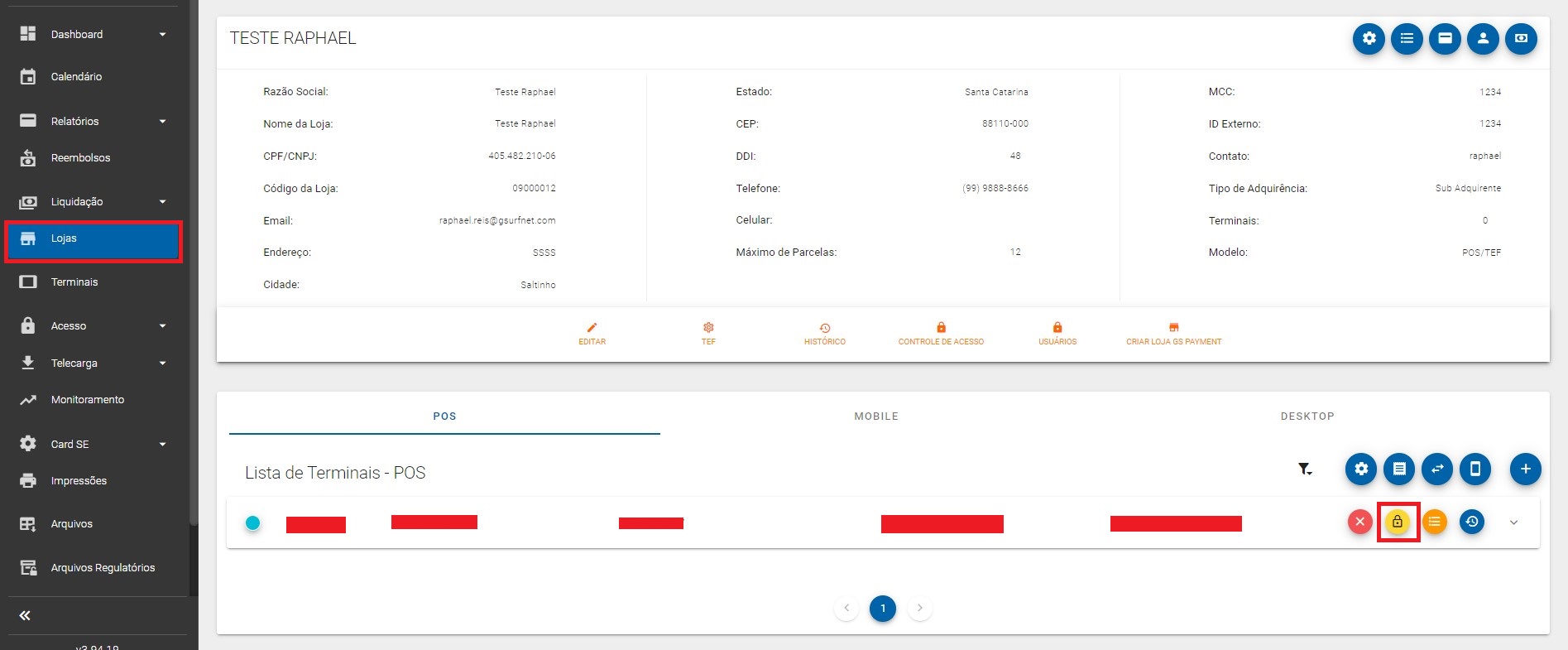Open CONTROLE DE ACESSO
The height and width of the screenshot is (650, 1568).
coord(941,334)
